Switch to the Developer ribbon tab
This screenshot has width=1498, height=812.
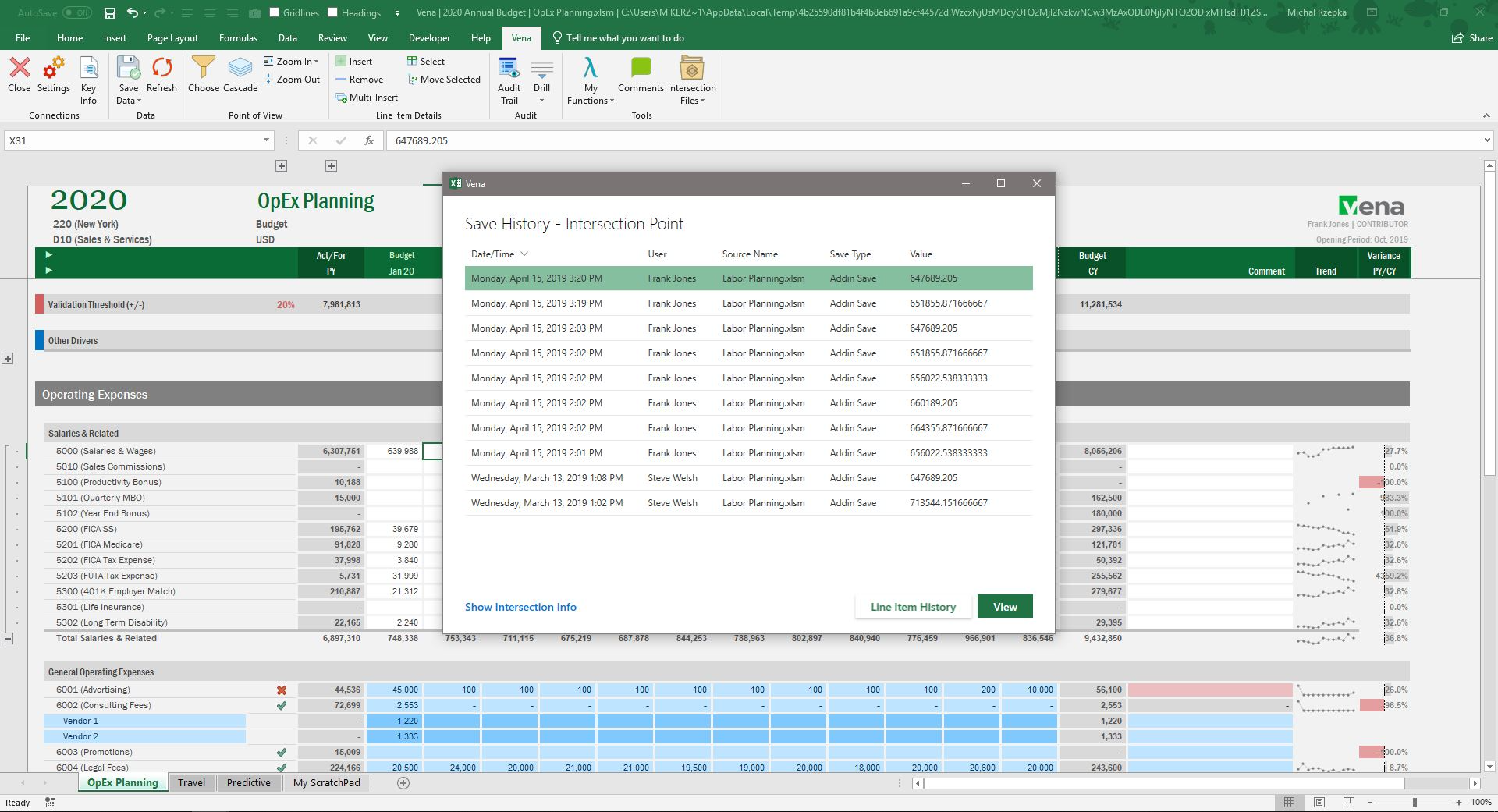click(429, 37)
